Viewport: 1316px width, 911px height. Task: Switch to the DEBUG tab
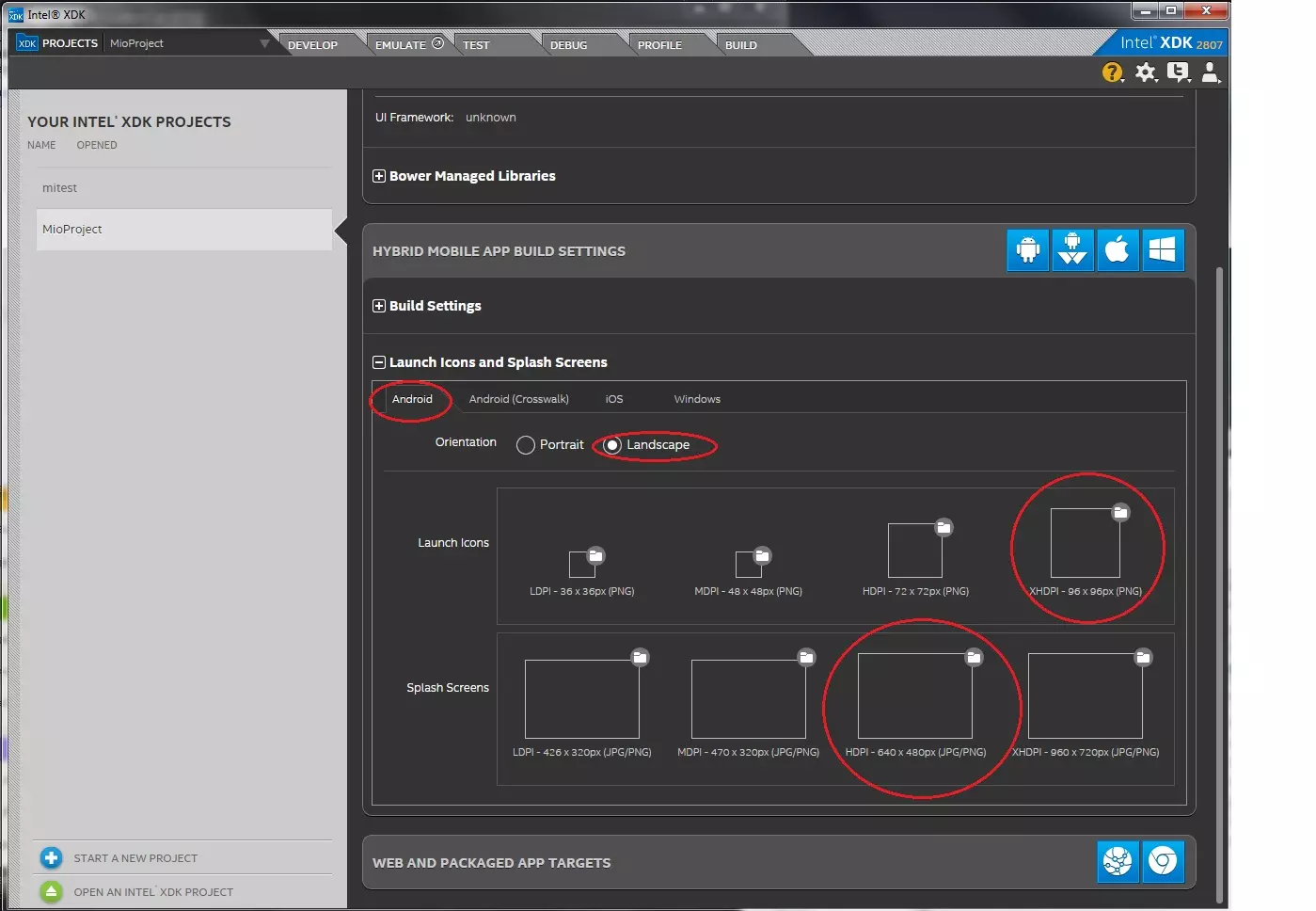coord(569,45)
